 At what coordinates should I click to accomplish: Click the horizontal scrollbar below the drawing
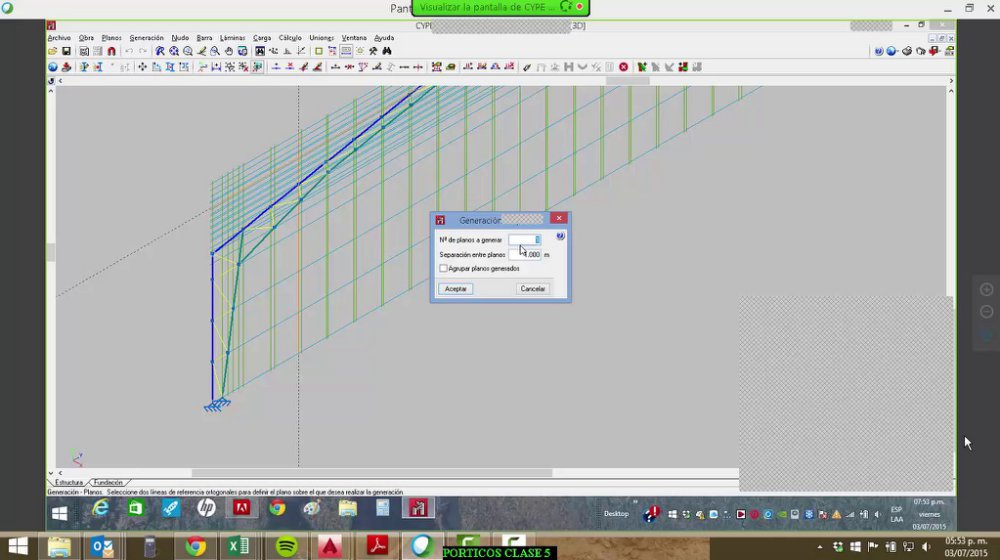click(372, 473)
